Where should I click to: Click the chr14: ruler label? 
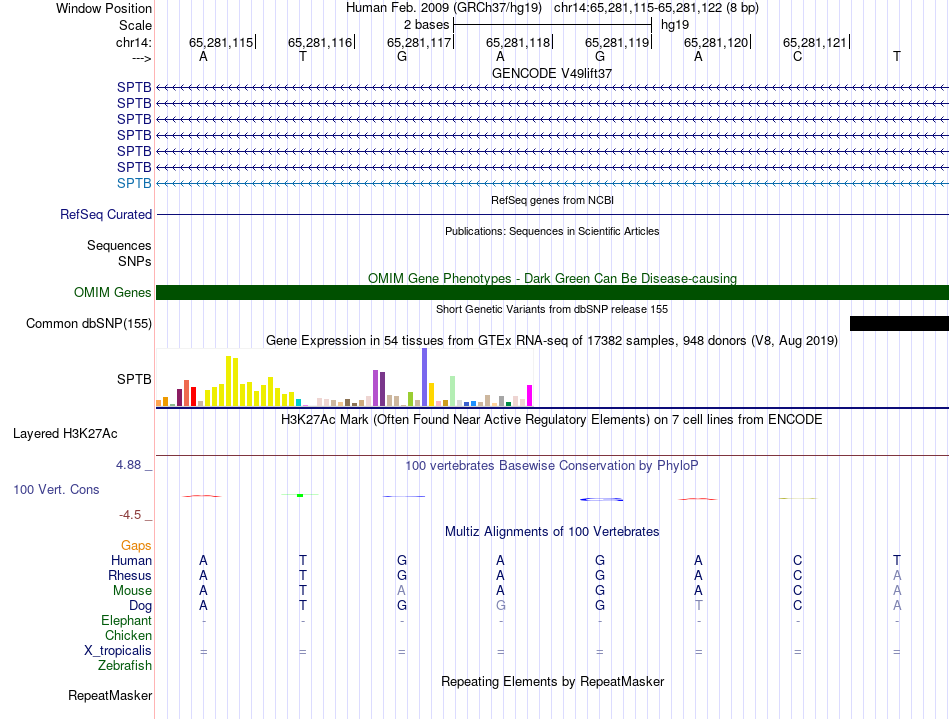[x=133, y=42]
